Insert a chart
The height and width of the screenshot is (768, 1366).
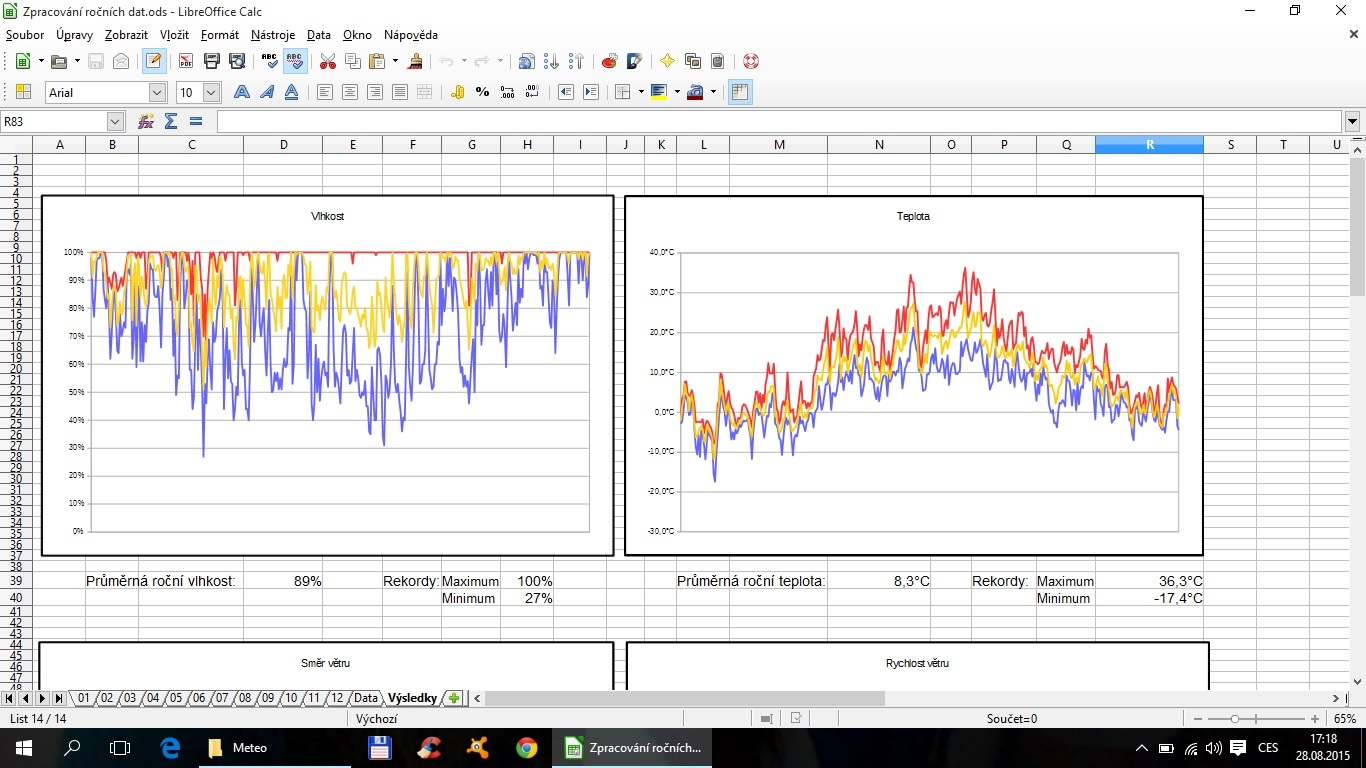pyautogui.click(x=609, y=61)
